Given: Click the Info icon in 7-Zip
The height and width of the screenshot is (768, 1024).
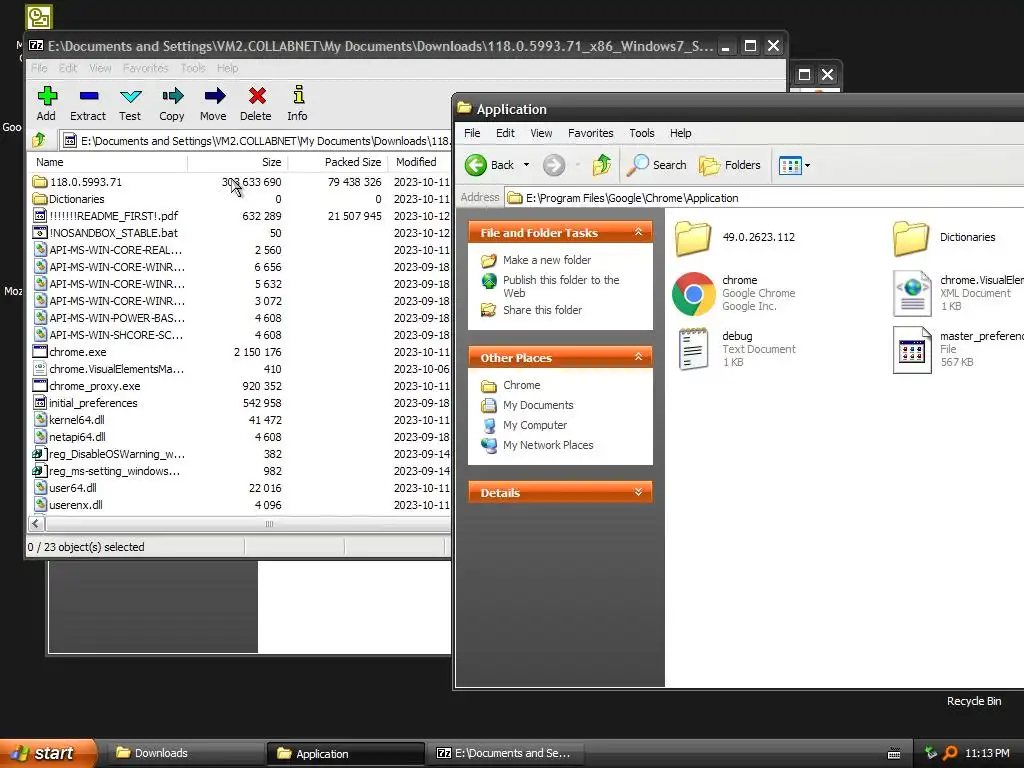Looking at the screenshot, I should [x=298, y=103].
